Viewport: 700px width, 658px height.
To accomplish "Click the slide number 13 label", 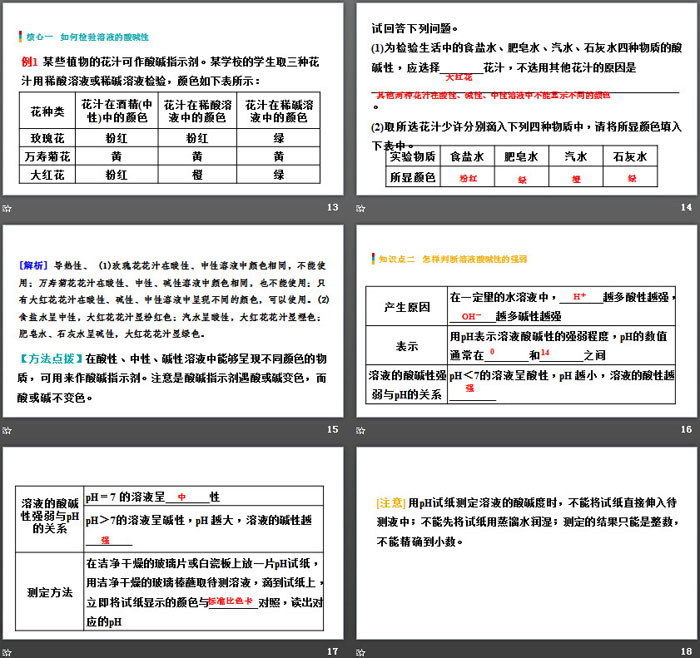I will (x=333, y=207).
